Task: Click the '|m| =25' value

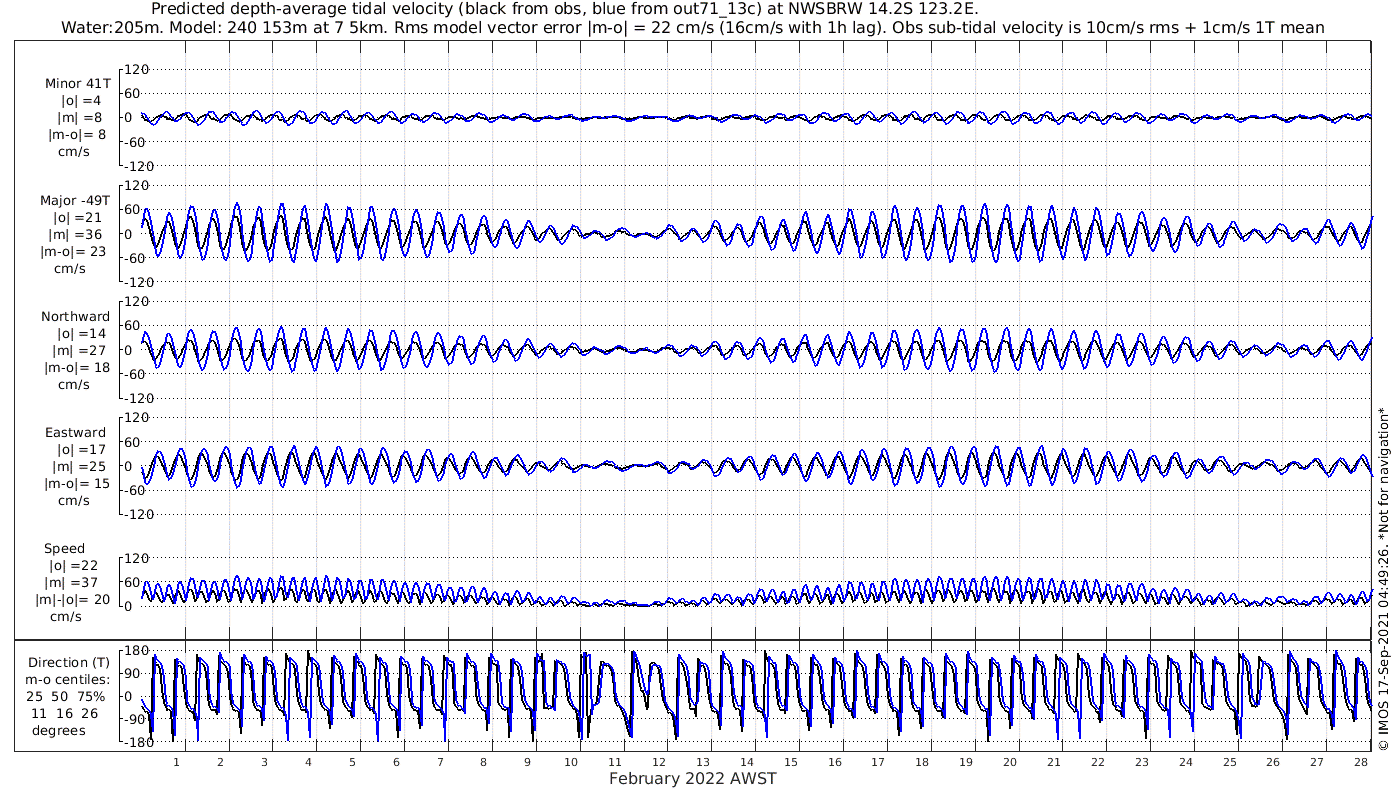Action: click(x=79, y=467)
